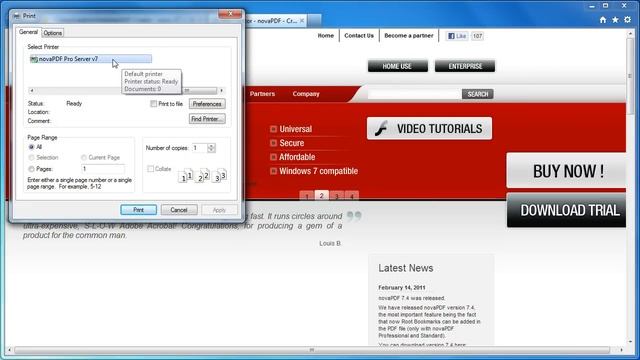This screenshot has width=640, height=360.
Task: Click the Windows 7 compatible text
Action: click(x=318, y=171)
